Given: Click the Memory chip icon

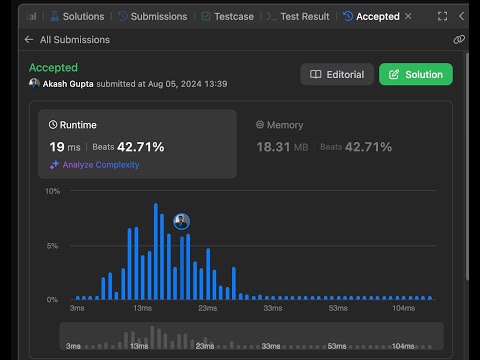Looking at the screenshot, I should pos(260,125).
